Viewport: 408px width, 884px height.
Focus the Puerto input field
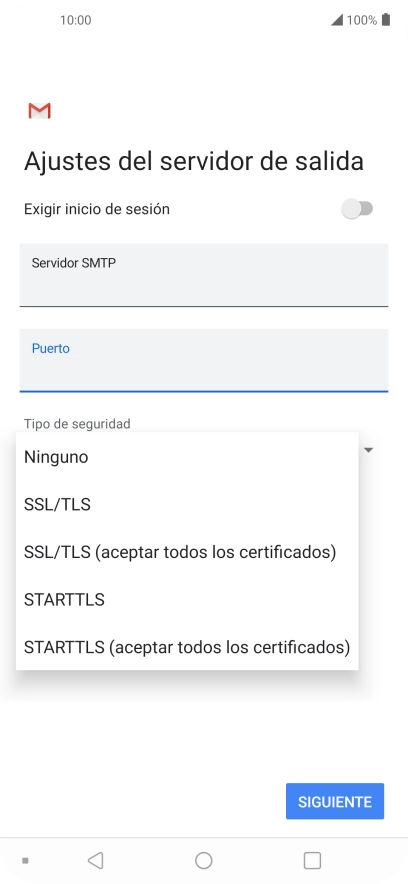click(204, 360)
